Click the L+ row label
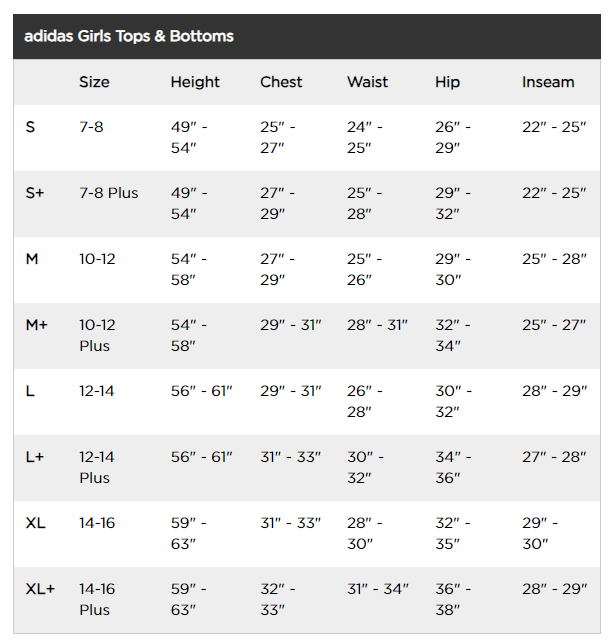 [35, 457]
